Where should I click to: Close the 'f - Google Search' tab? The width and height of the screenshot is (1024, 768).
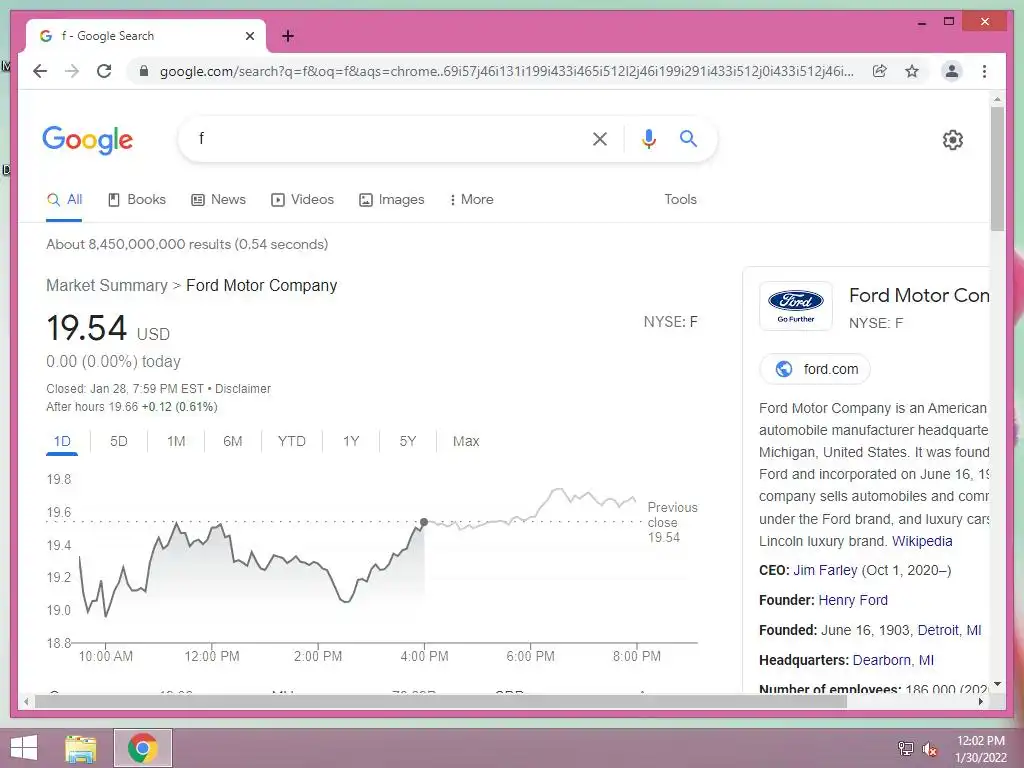click(249, 36)
